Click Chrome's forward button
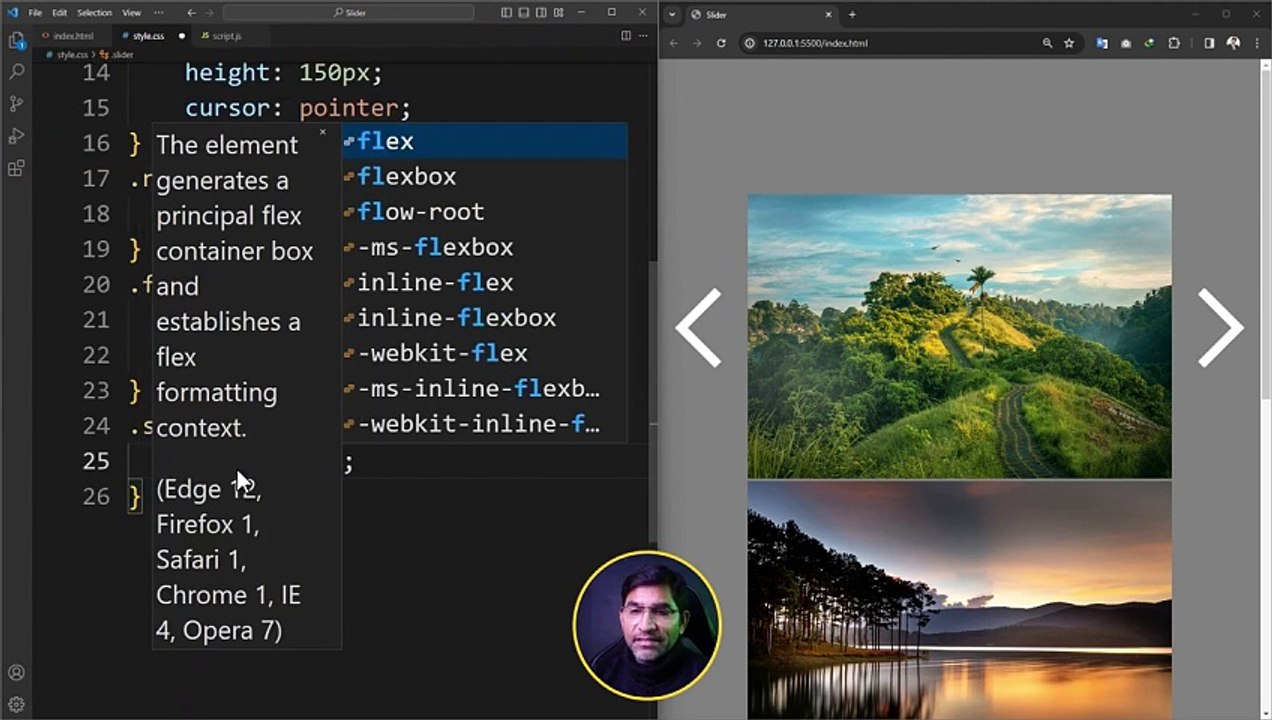 [x=697, y=43]
